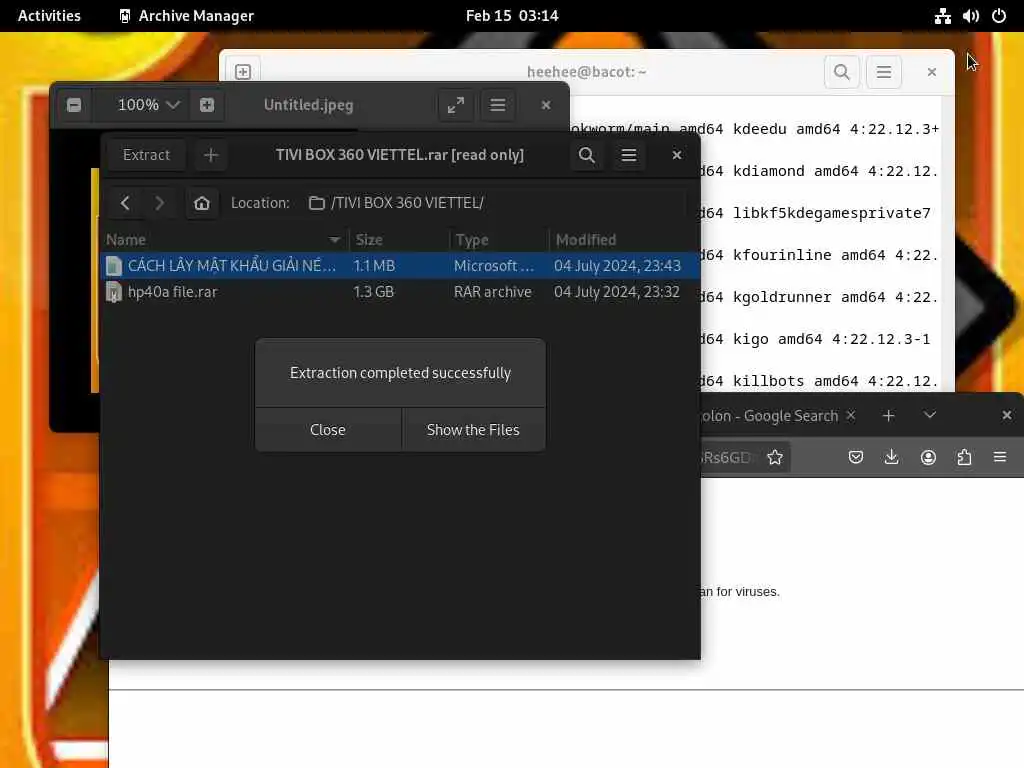Zoom in in the Untitled.jpeg image viewer
The image size is (1024, 768).
(x=206, y=105)
